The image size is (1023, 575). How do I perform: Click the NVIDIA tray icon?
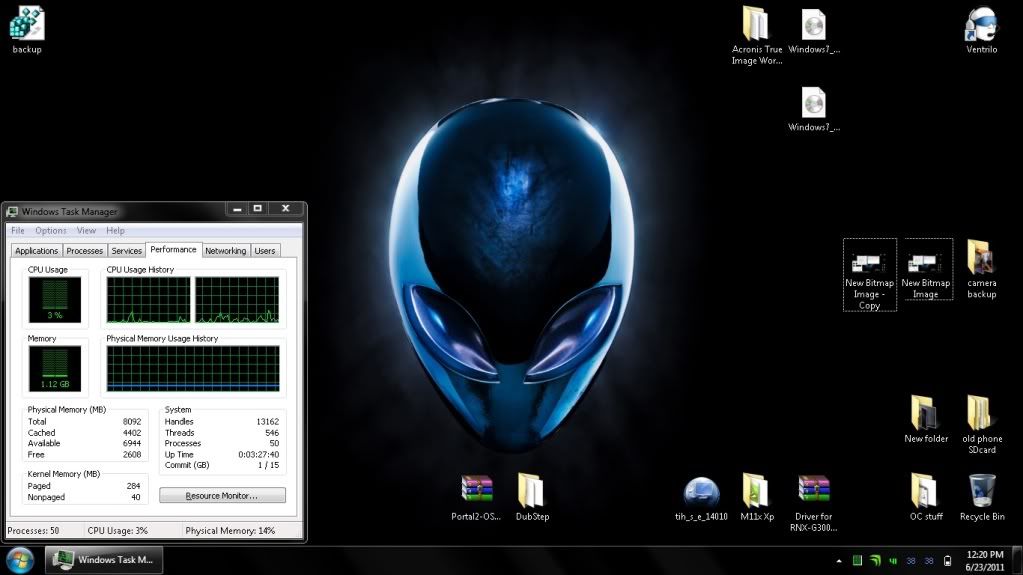(x=875, y=560)
